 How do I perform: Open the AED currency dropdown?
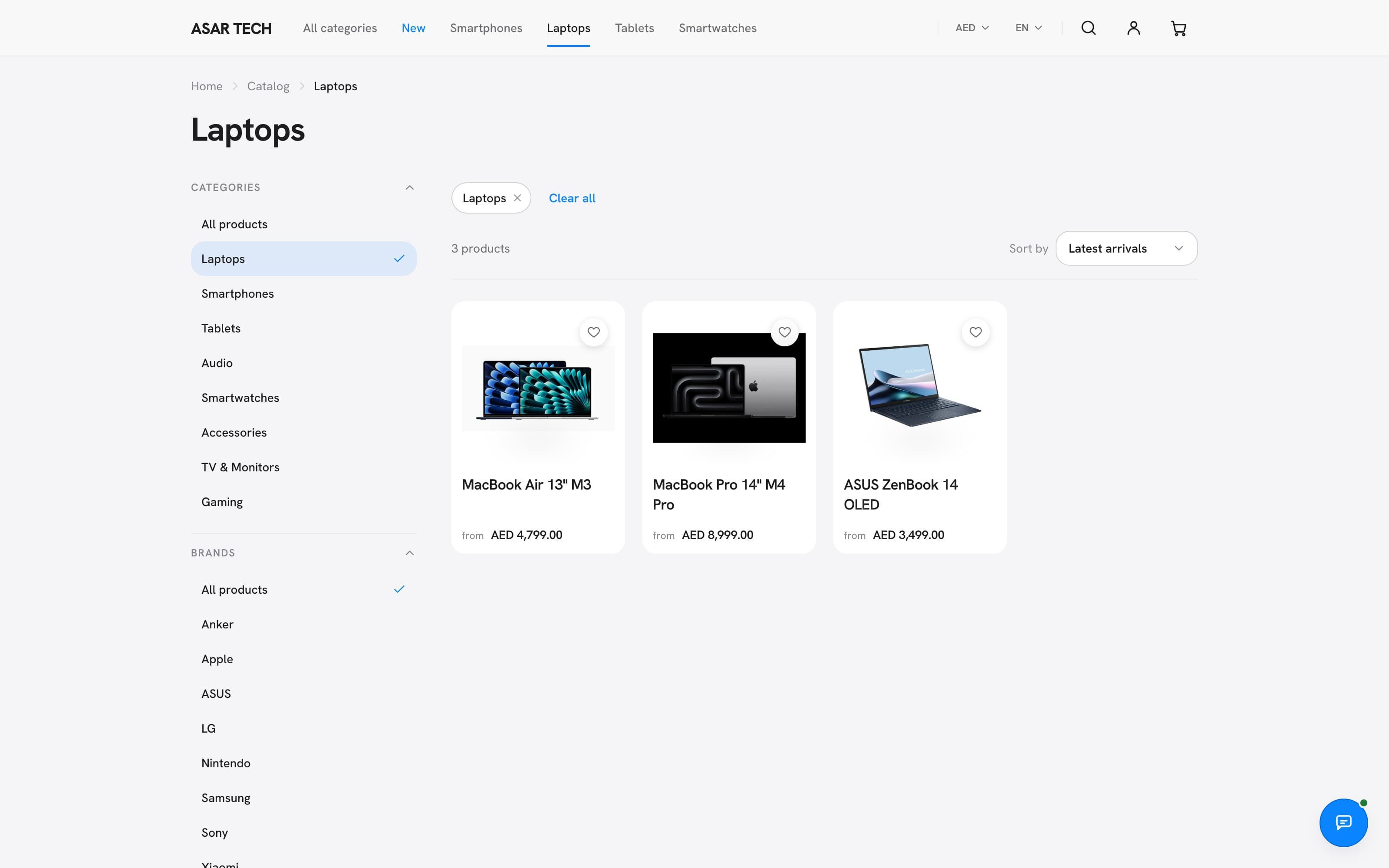(972, 28)
